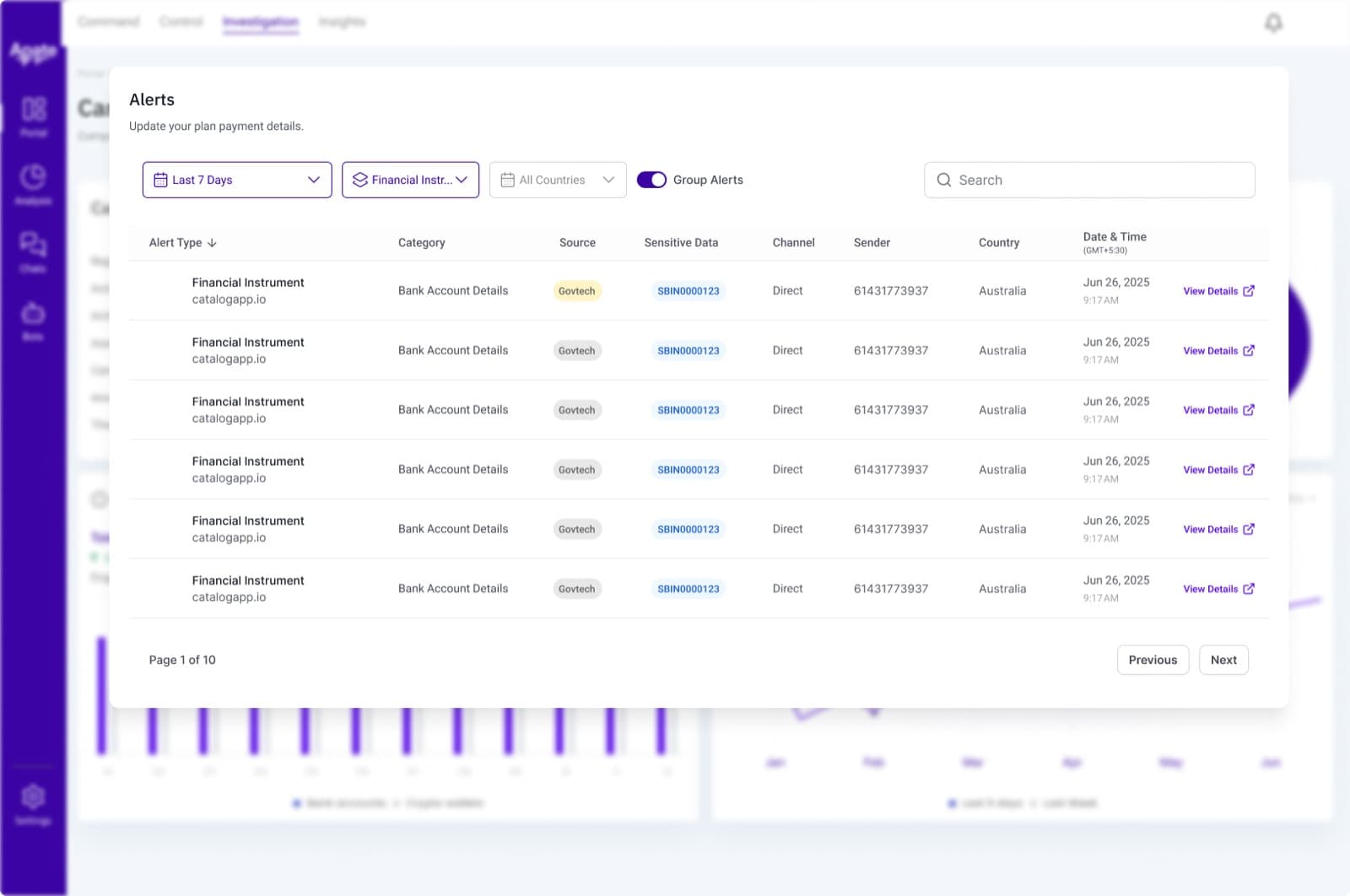The height and width of the screenshot is (896, 1350).
Task: Open the notifications bell in the top bar
Action: (1273, 23)
